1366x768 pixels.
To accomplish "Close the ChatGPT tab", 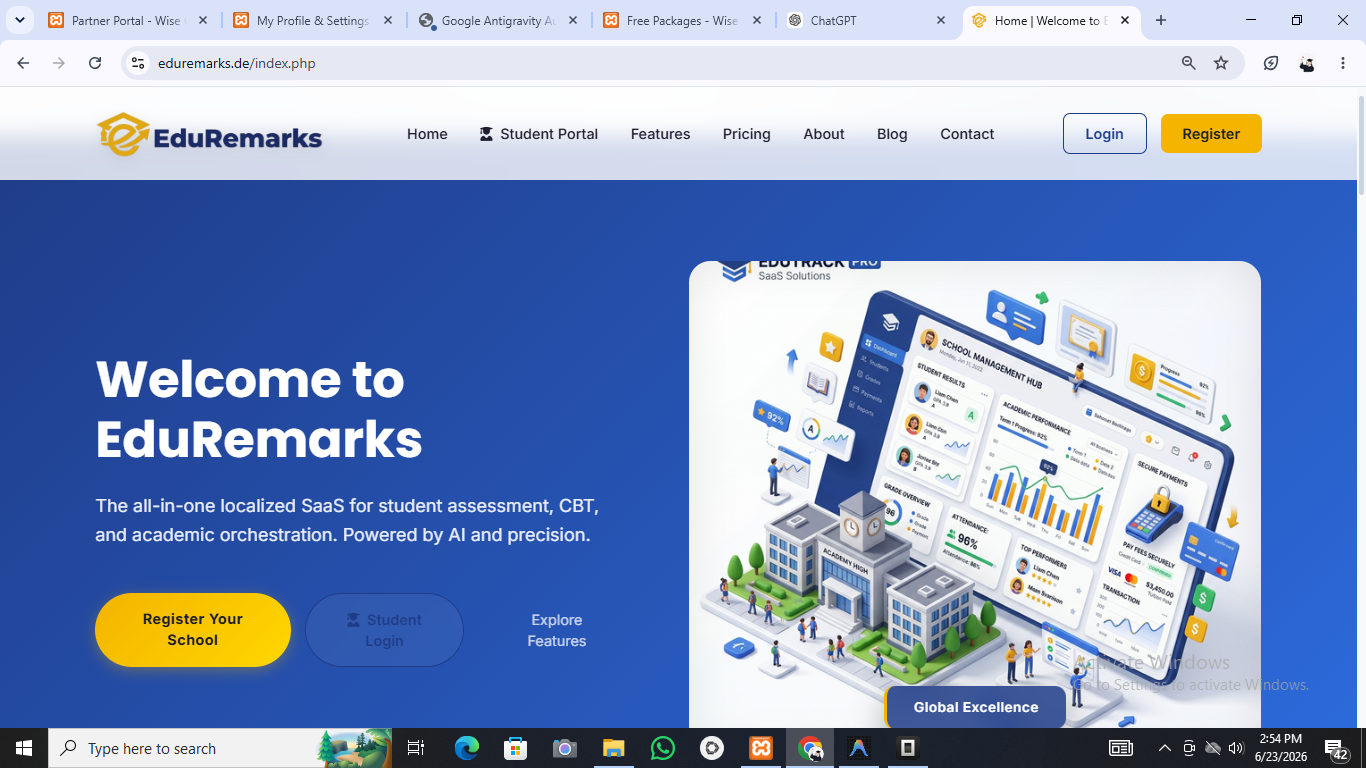I will tap(941, 20).
